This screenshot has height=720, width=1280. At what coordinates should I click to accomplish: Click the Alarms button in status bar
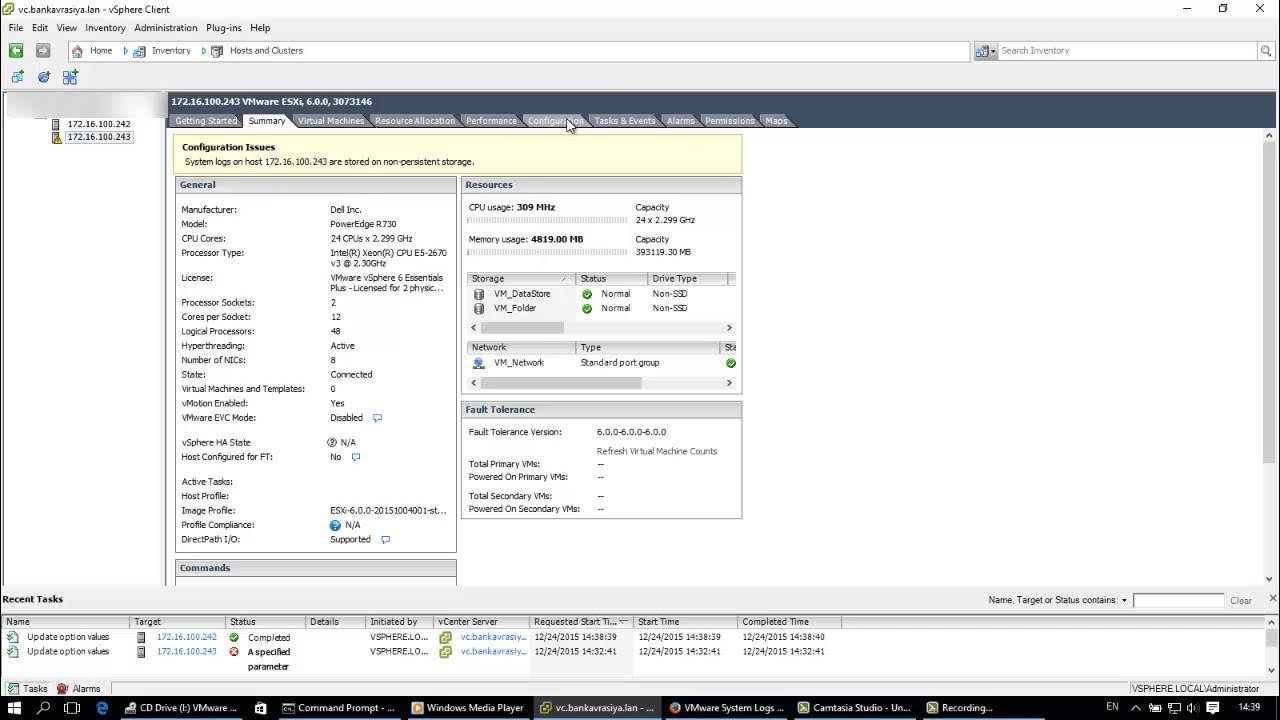[x=79, y=689]
